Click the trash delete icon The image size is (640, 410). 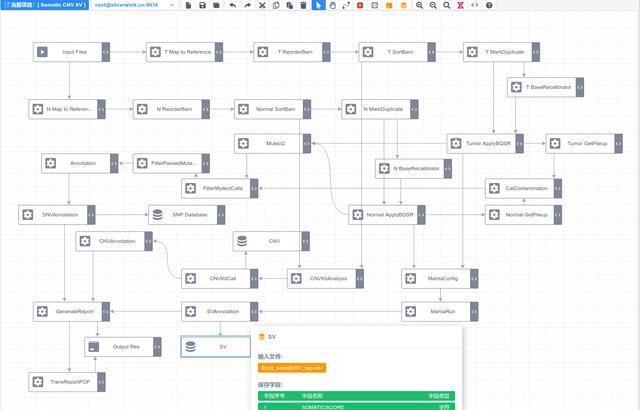[x=303, y=5]
